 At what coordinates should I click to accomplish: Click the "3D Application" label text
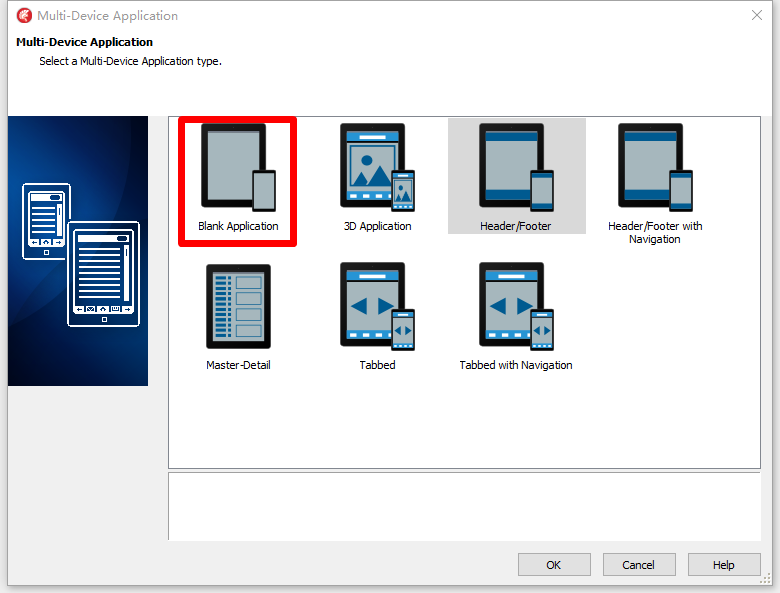tap(378, 226)
